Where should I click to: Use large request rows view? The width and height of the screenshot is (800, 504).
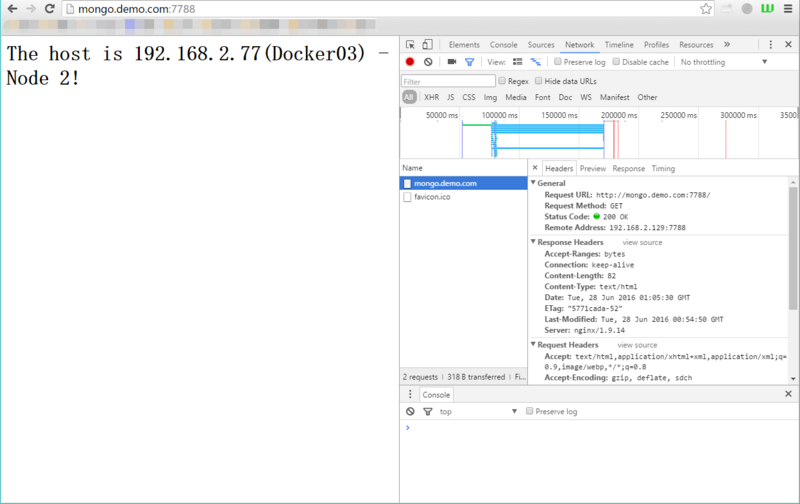[517, 62]
